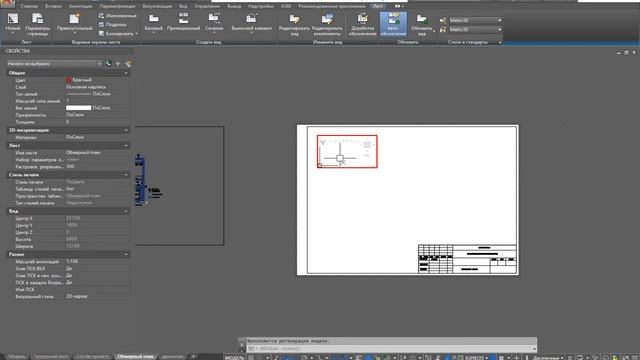Click the red Цвет color swatch
This screenshot has width=640, height=360.
click(69, 80)
